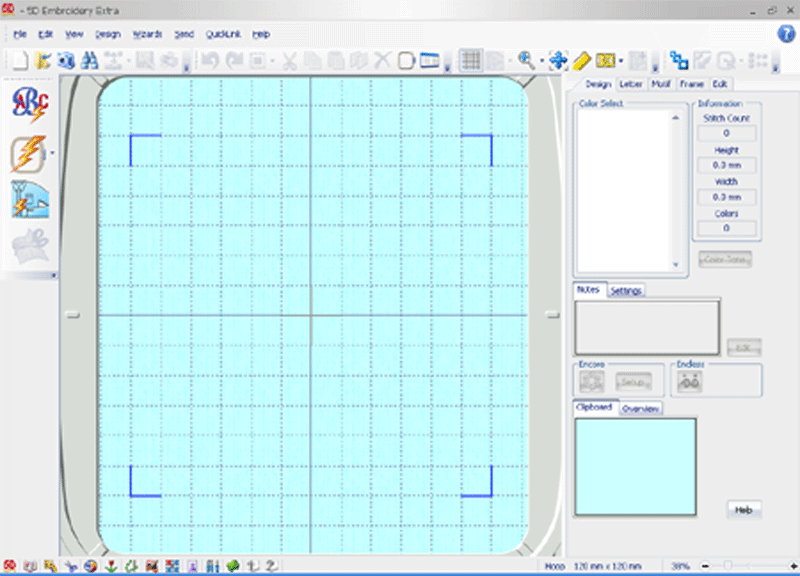Click the zoom in plus button

(793, 566)
